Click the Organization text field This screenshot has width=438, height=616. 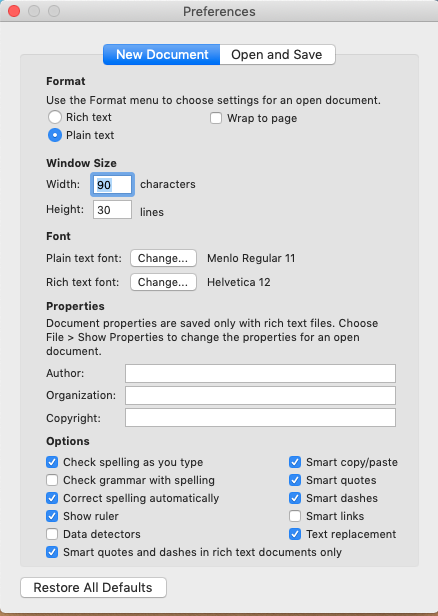coord(260,395)
